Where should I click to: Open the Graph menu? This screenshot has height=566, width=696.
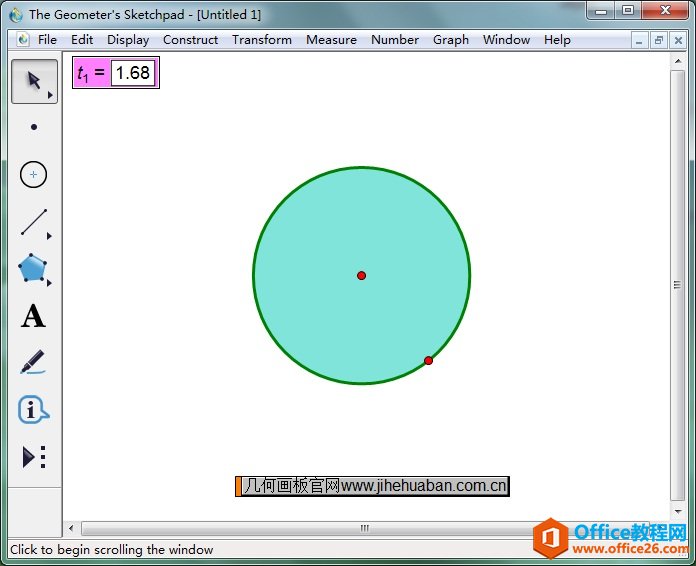click(450, 40)
